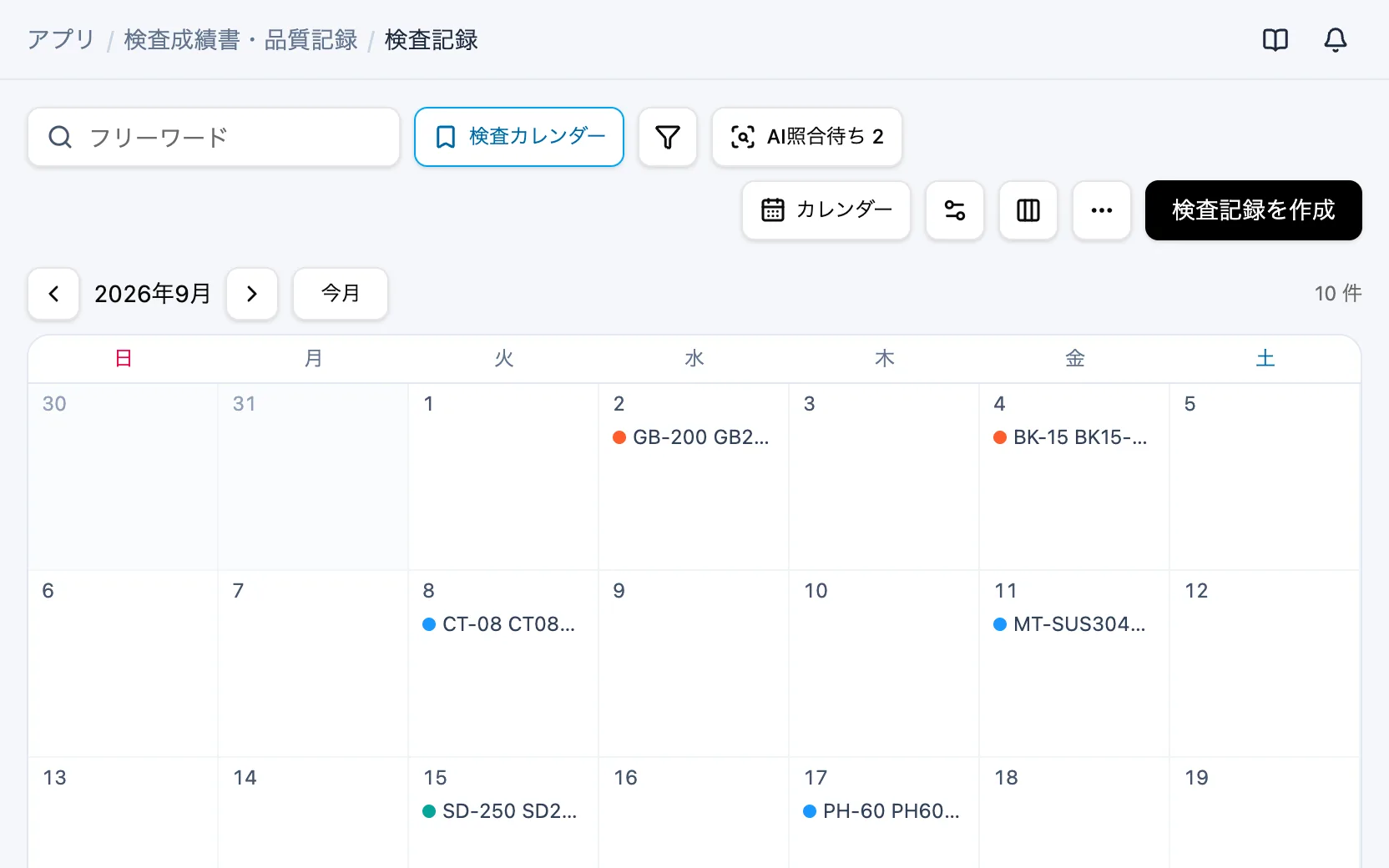This screenshot has height=868, width=1389.
Task: Select calendar day 19
Action: click(1265, 813)
